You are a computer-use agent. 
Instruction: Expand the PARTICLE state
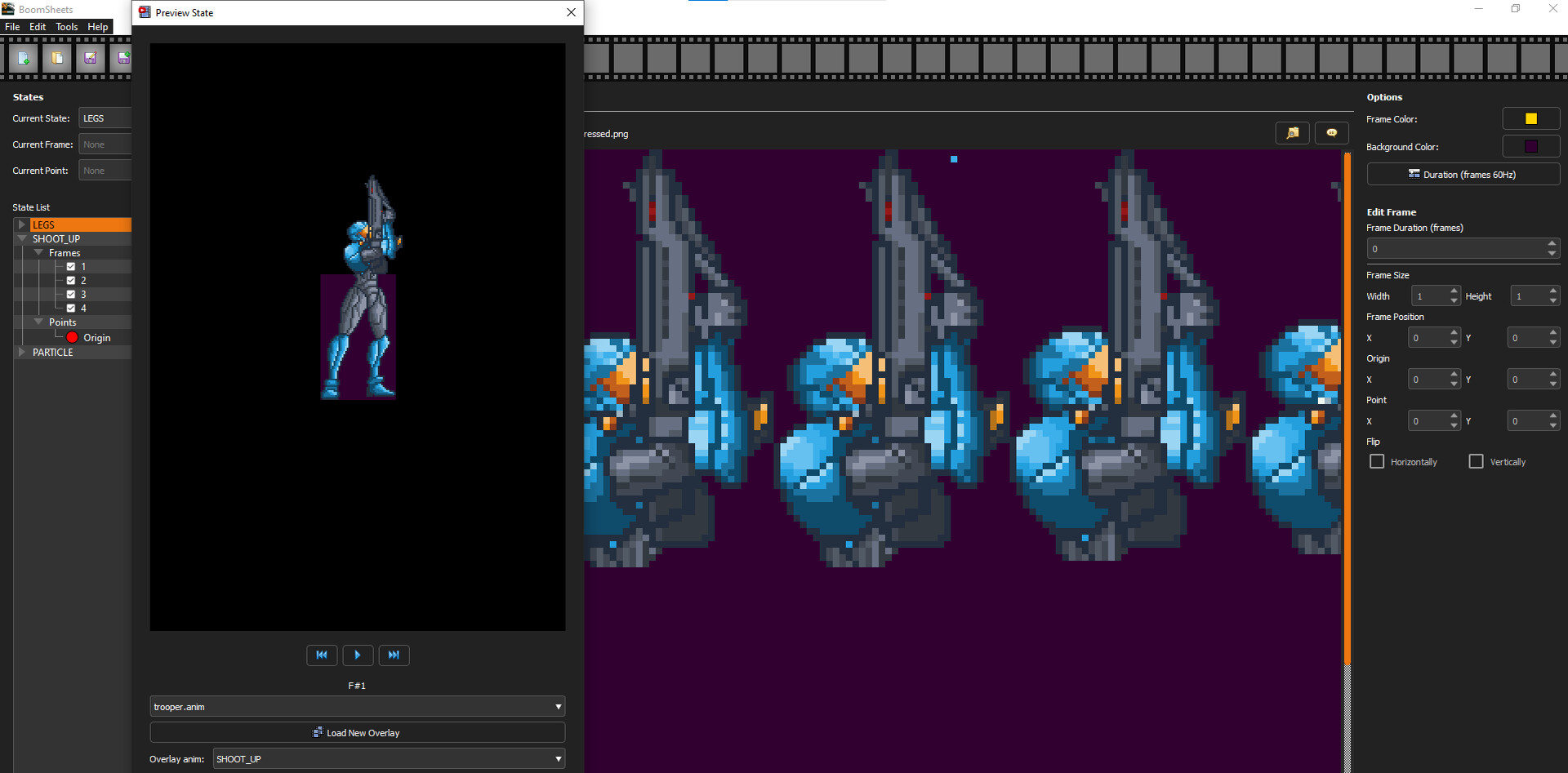(21, 352)
